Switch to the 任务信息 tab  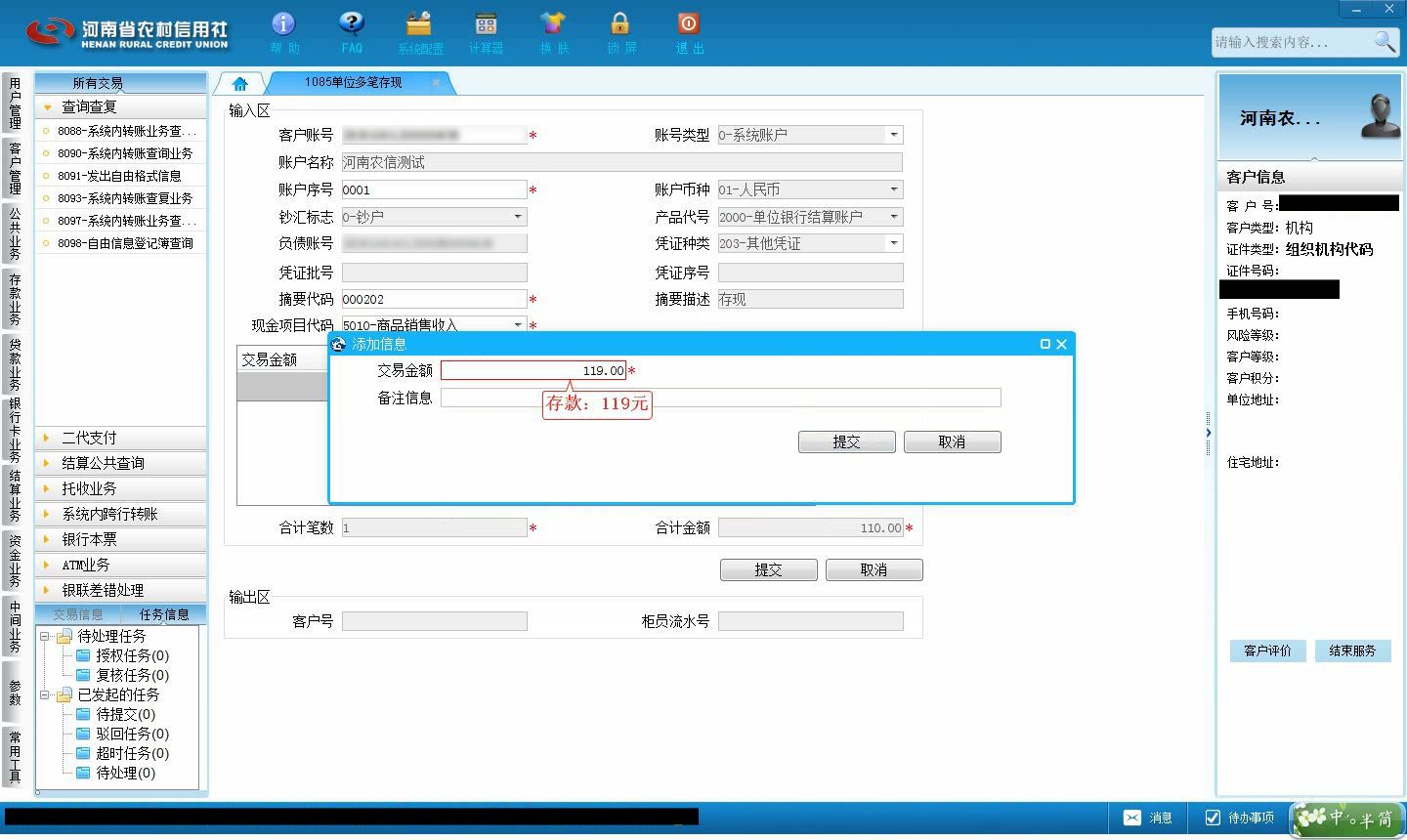(164, 614)
